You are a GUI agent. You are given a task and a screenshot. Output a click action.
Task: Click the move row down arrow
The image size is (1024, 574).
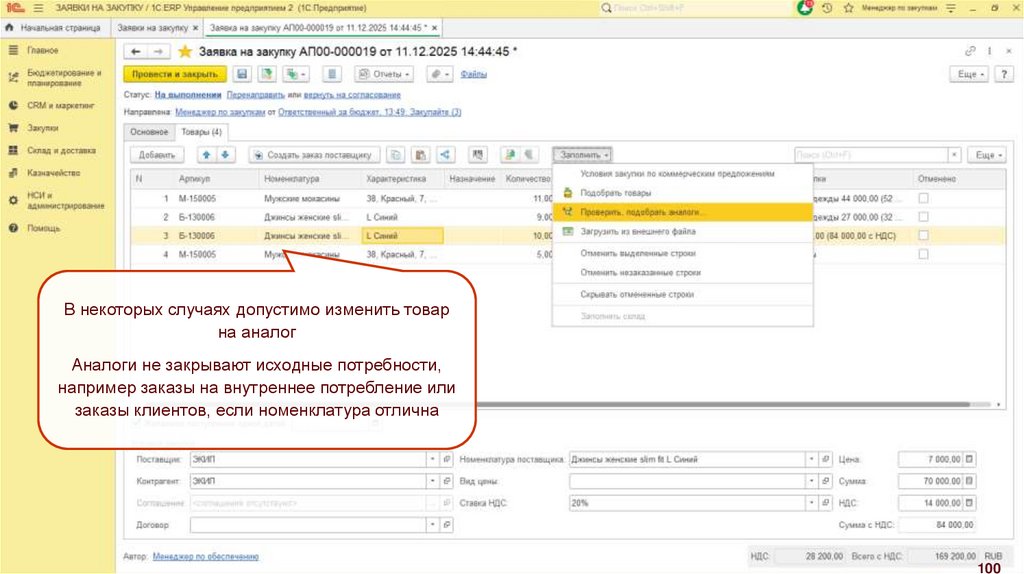coord(225,155)
